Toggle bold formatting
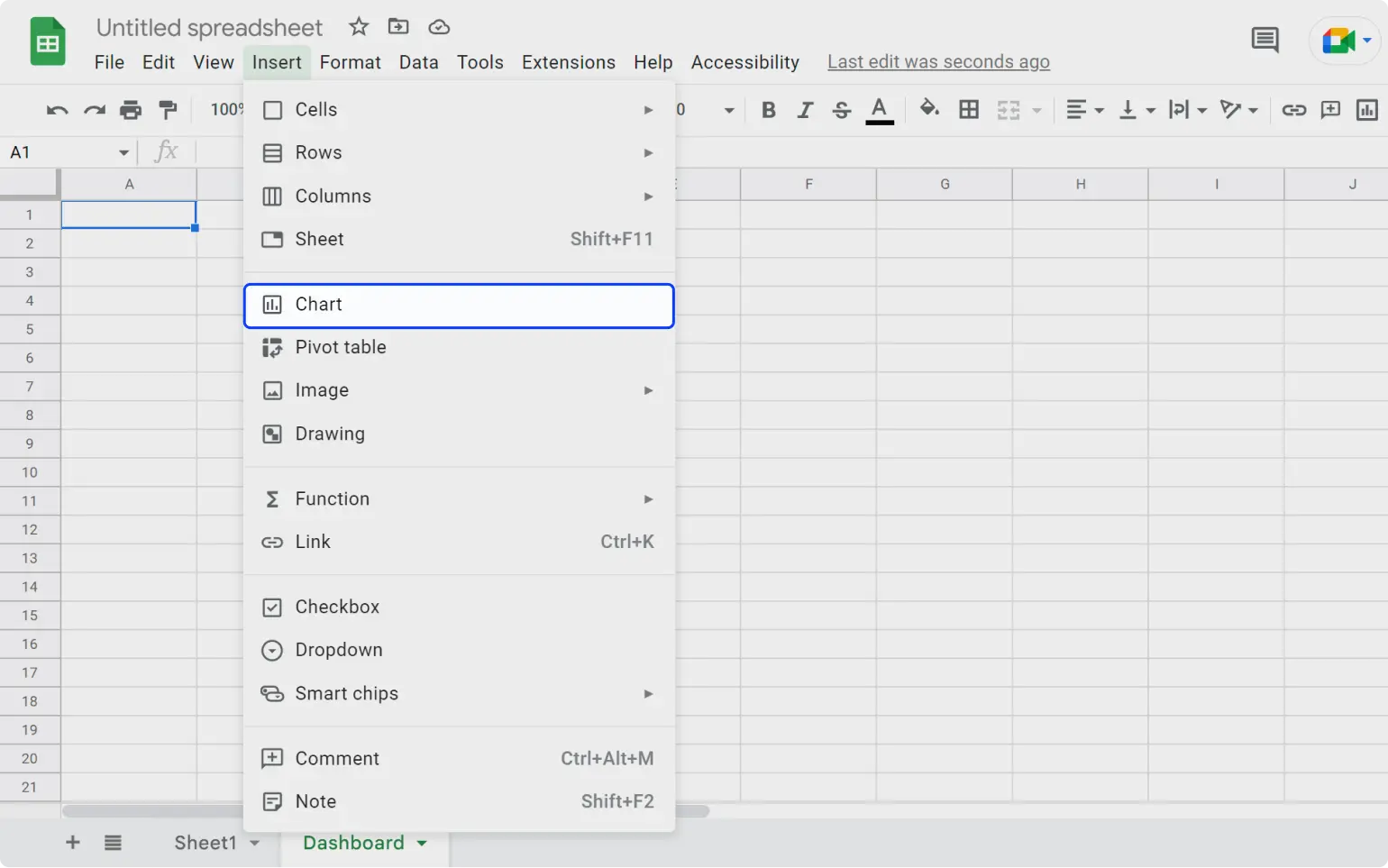Image resolution: width=1388 pixels, height=868 pixels. pyautogui.click(x=768, y=109)
